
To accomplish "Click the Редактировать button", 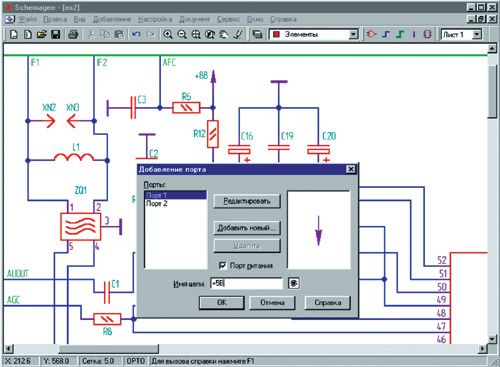I will [247, 201].
